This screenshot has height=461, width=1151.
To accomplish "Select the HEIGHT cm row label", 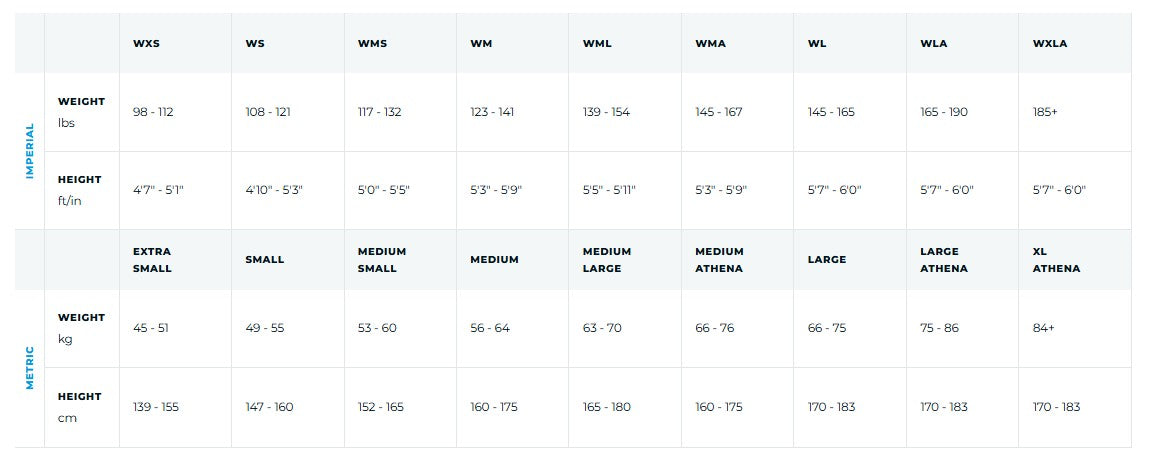I will (x=80, y=407).
